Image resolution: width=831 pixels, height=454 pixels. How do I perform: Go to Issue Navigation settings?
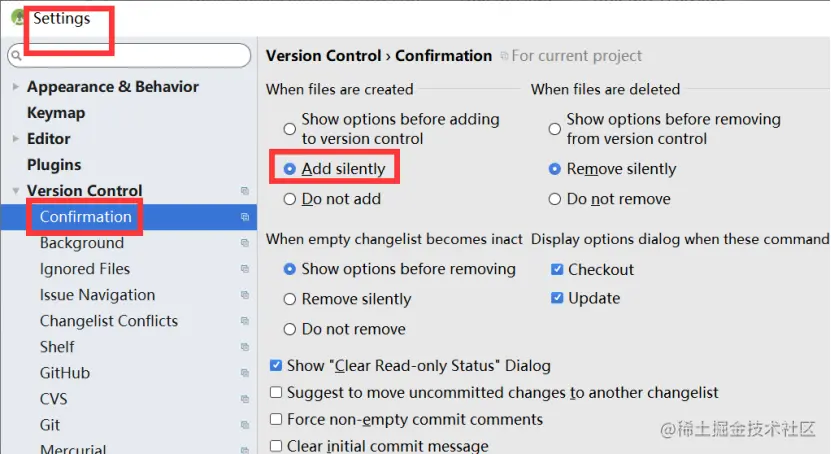click(97, 295)
